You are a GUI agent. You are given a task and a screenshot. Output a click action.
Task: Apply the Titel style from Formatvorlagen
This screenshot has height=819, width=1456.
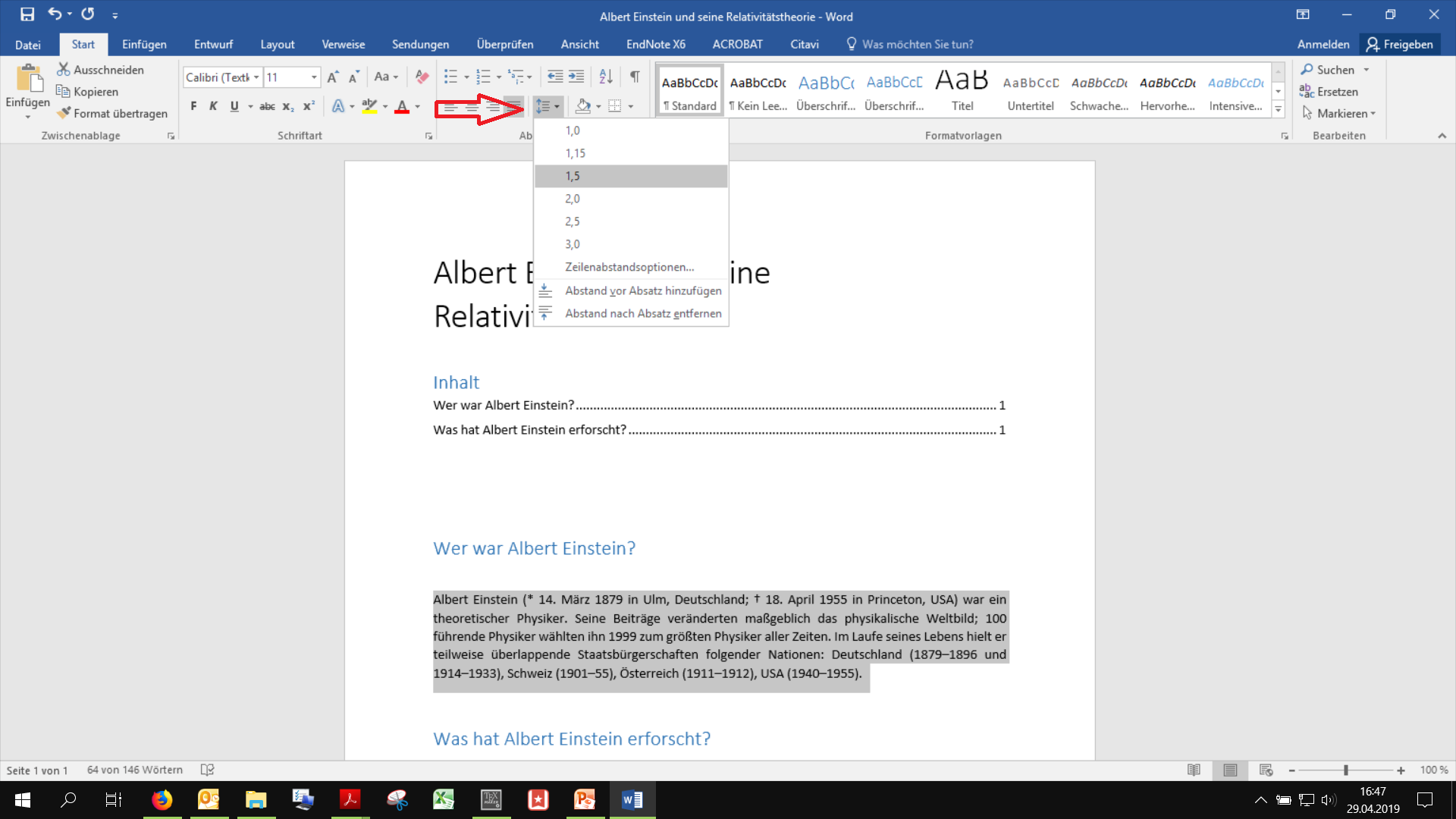point(961,87)
